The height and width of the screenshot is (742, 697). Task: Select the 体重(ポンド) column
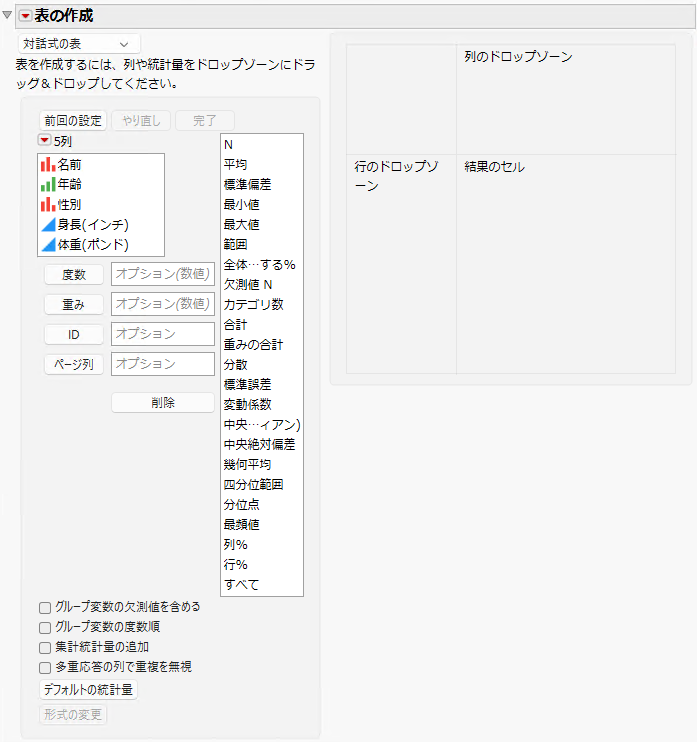tap(101, 245)
